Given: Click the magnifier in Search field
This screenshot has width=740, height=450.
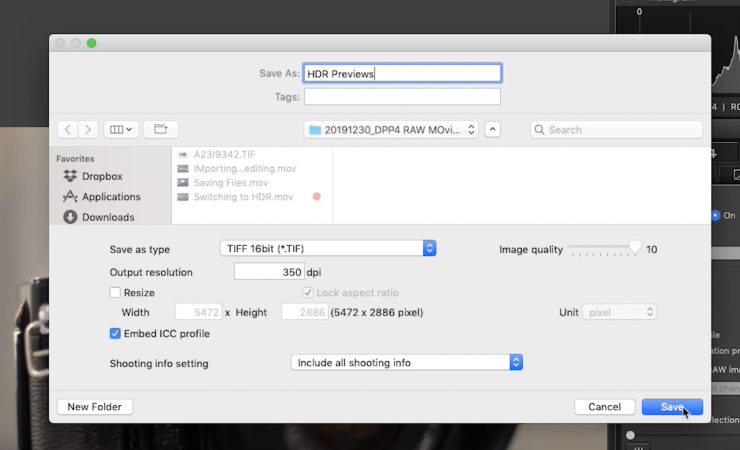Looking at the screenshot, I should [540, 130].
